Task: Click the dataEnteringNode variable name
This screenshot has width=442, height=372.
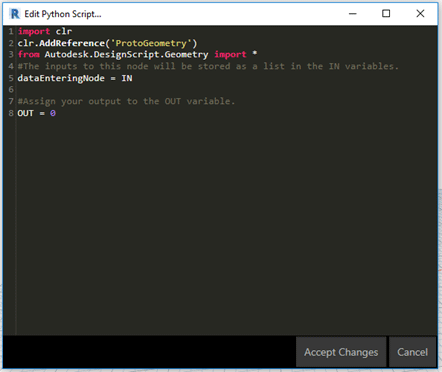Action: click(x=61, y=78)
